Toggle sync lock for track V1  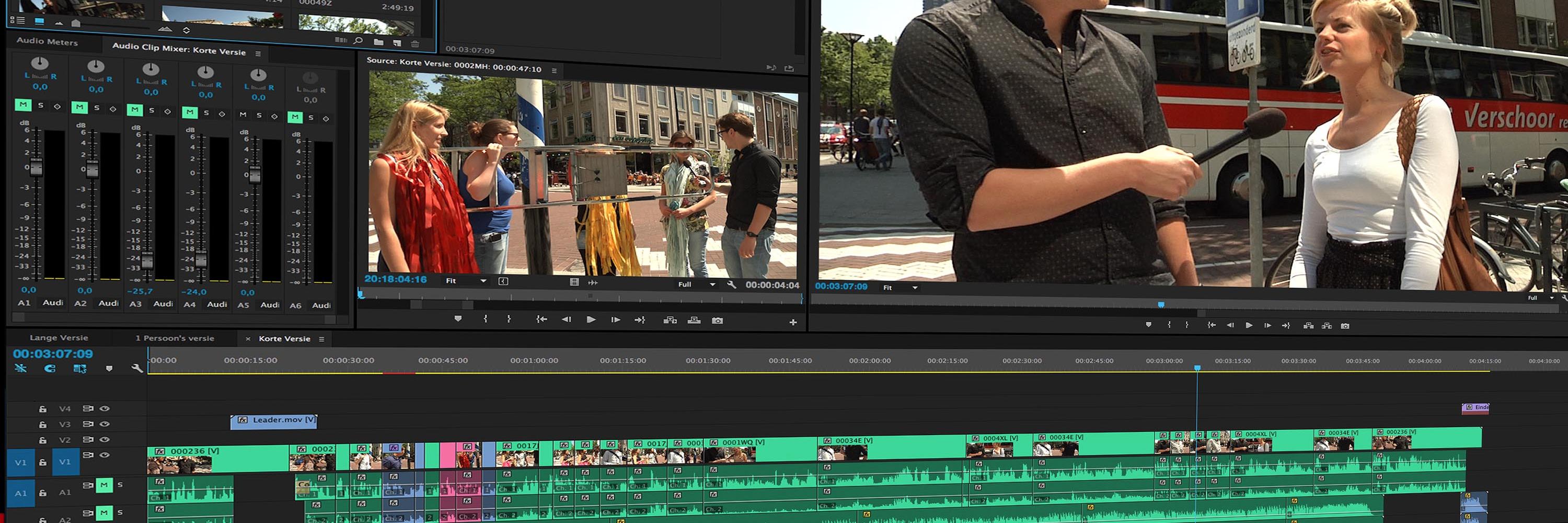click(x=88, y=455)
